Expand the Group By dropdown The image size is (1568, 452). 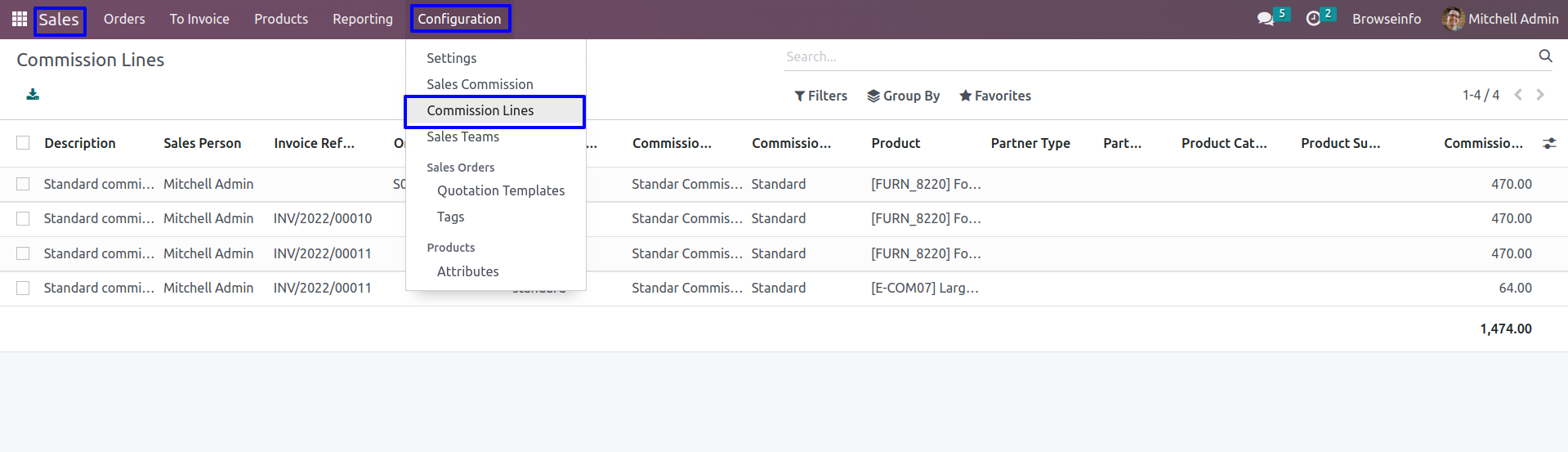(x=903, y=96)
